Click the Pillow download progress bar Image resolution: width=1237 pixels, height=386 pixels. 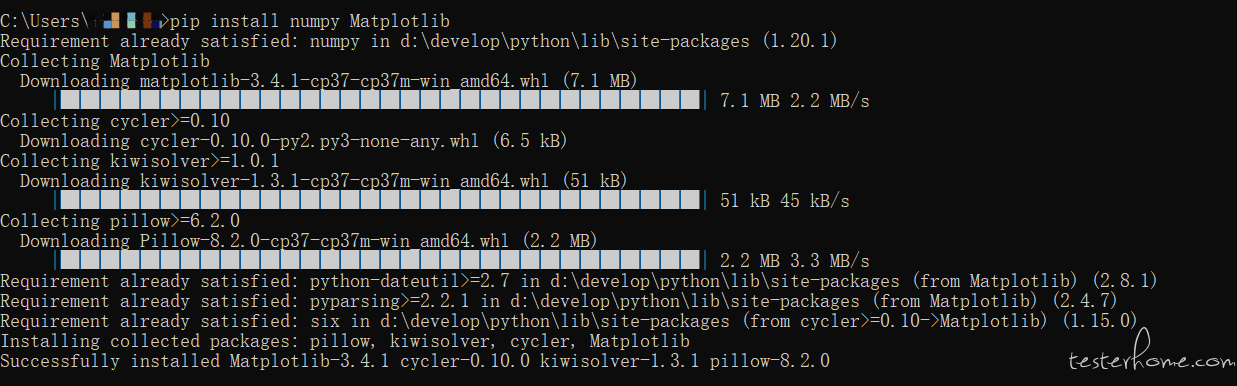coord(384,260)
